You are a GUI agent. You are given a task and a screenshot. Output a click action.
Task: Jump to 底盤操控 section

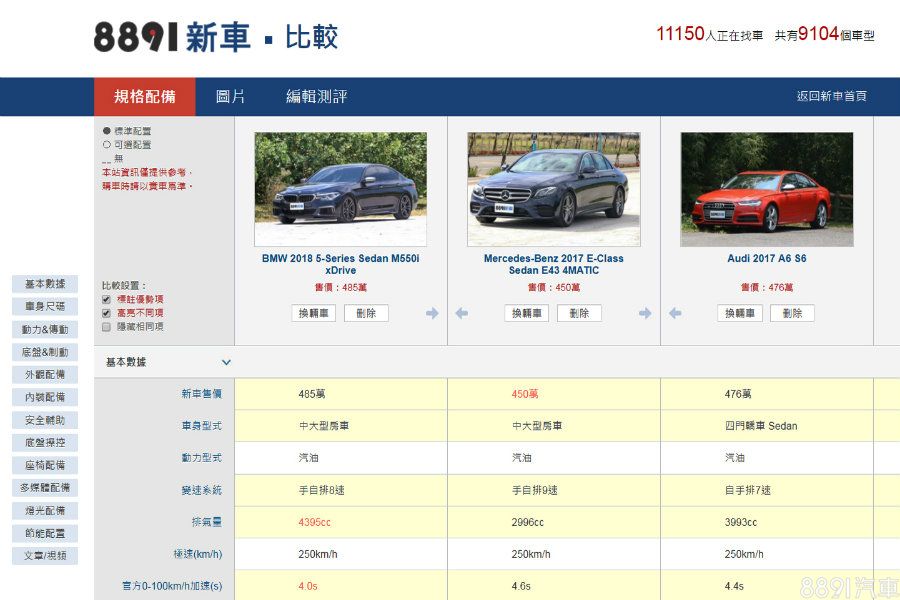45,443
